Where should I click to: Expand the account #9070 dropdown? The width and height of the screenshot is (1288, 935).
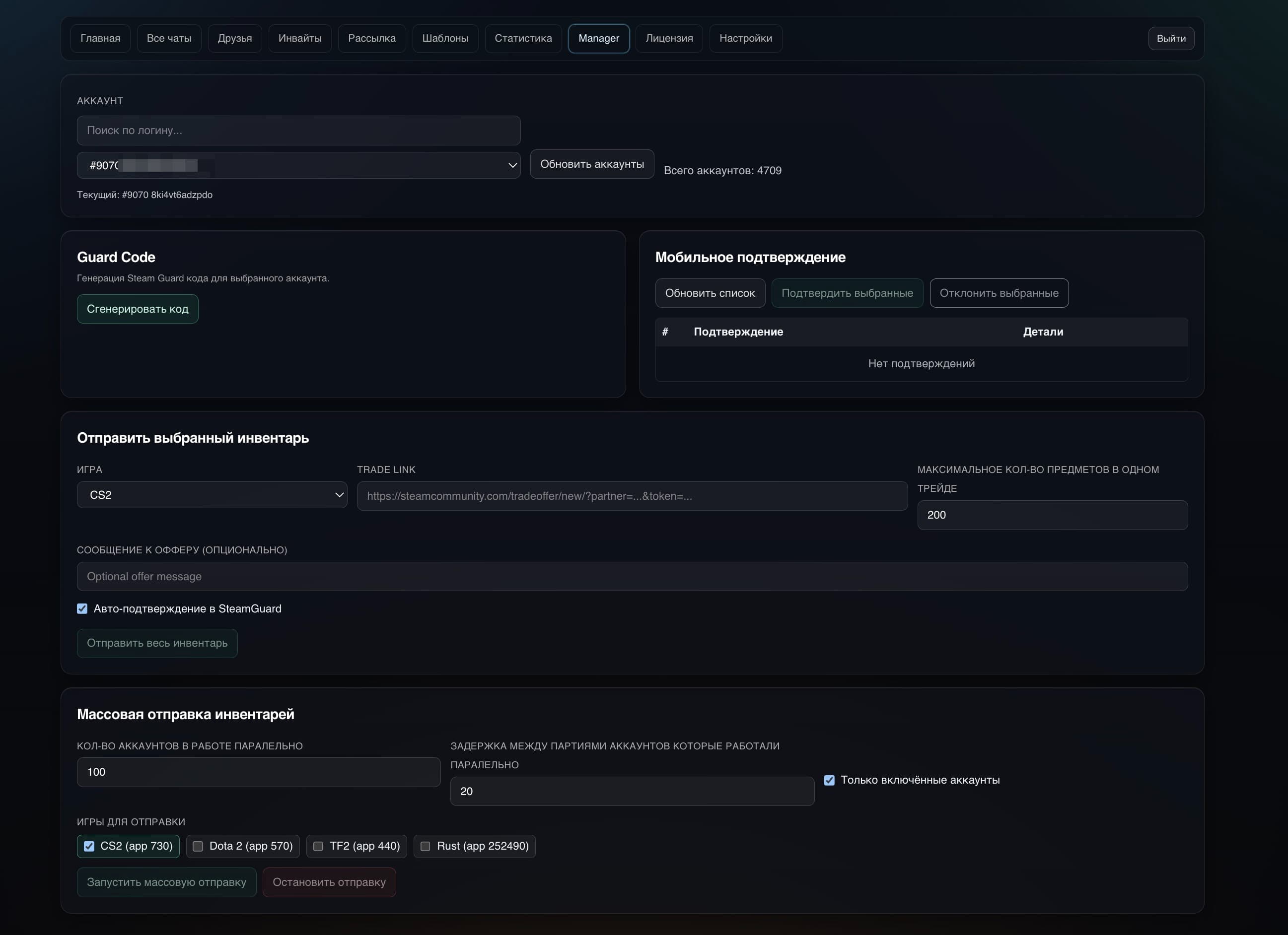[x=299, y=165]
